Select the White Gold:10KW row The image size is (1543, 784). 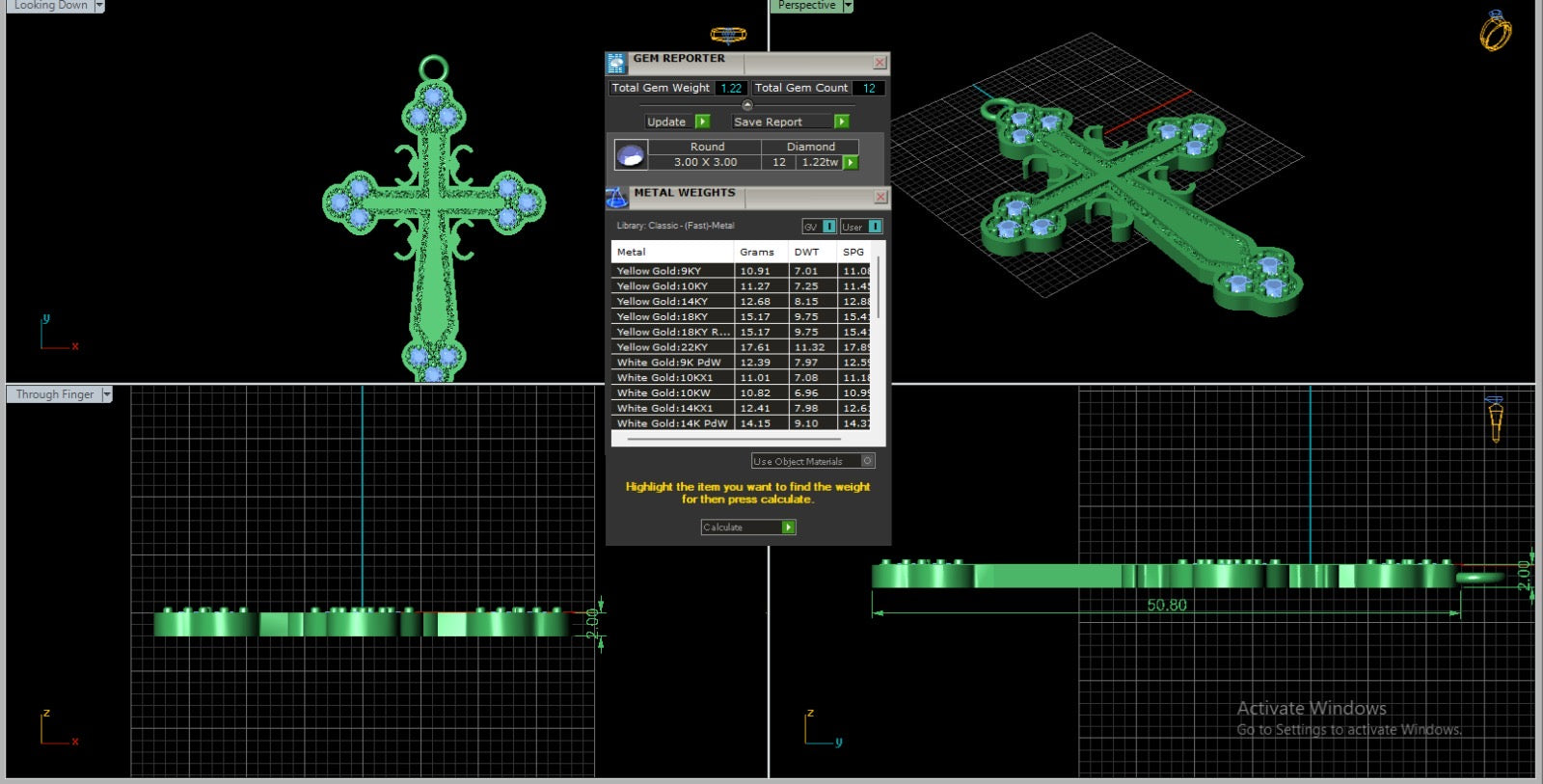tap(741, 392)
